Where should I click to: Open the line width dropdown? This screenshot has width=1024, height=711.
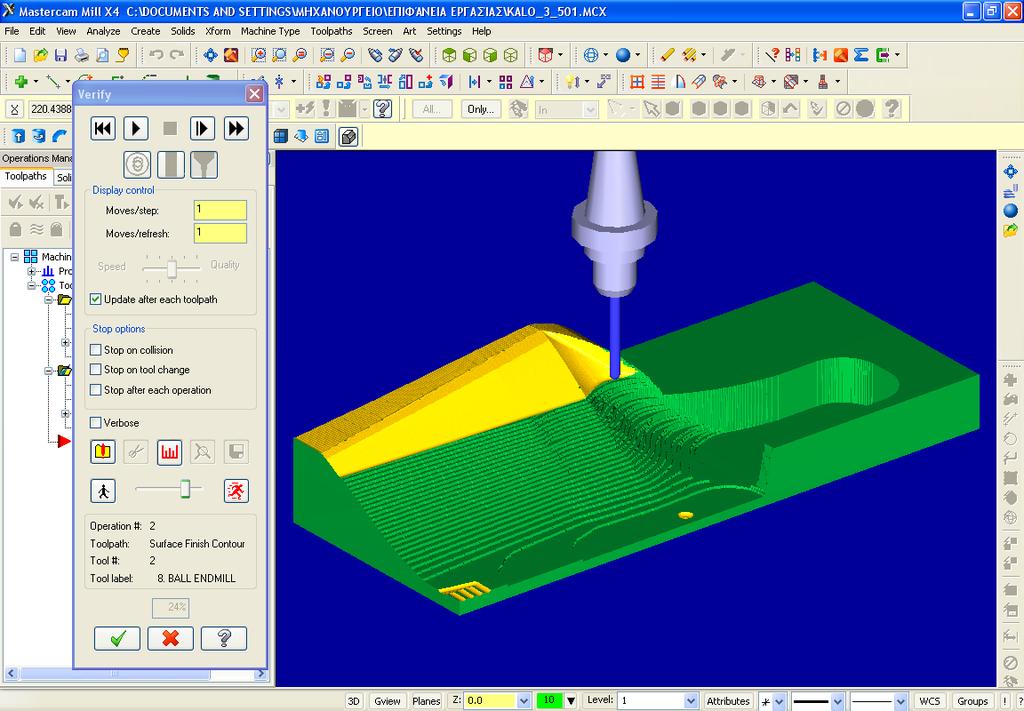point(902,701)
